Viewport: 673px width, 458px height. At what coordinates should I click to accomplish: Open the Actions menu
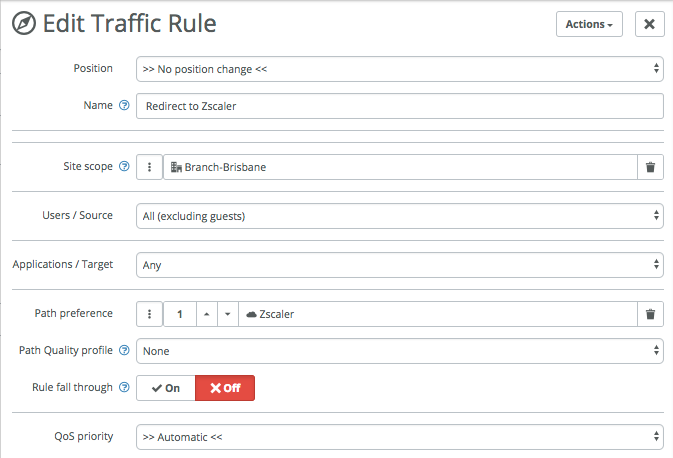(589, 24)
